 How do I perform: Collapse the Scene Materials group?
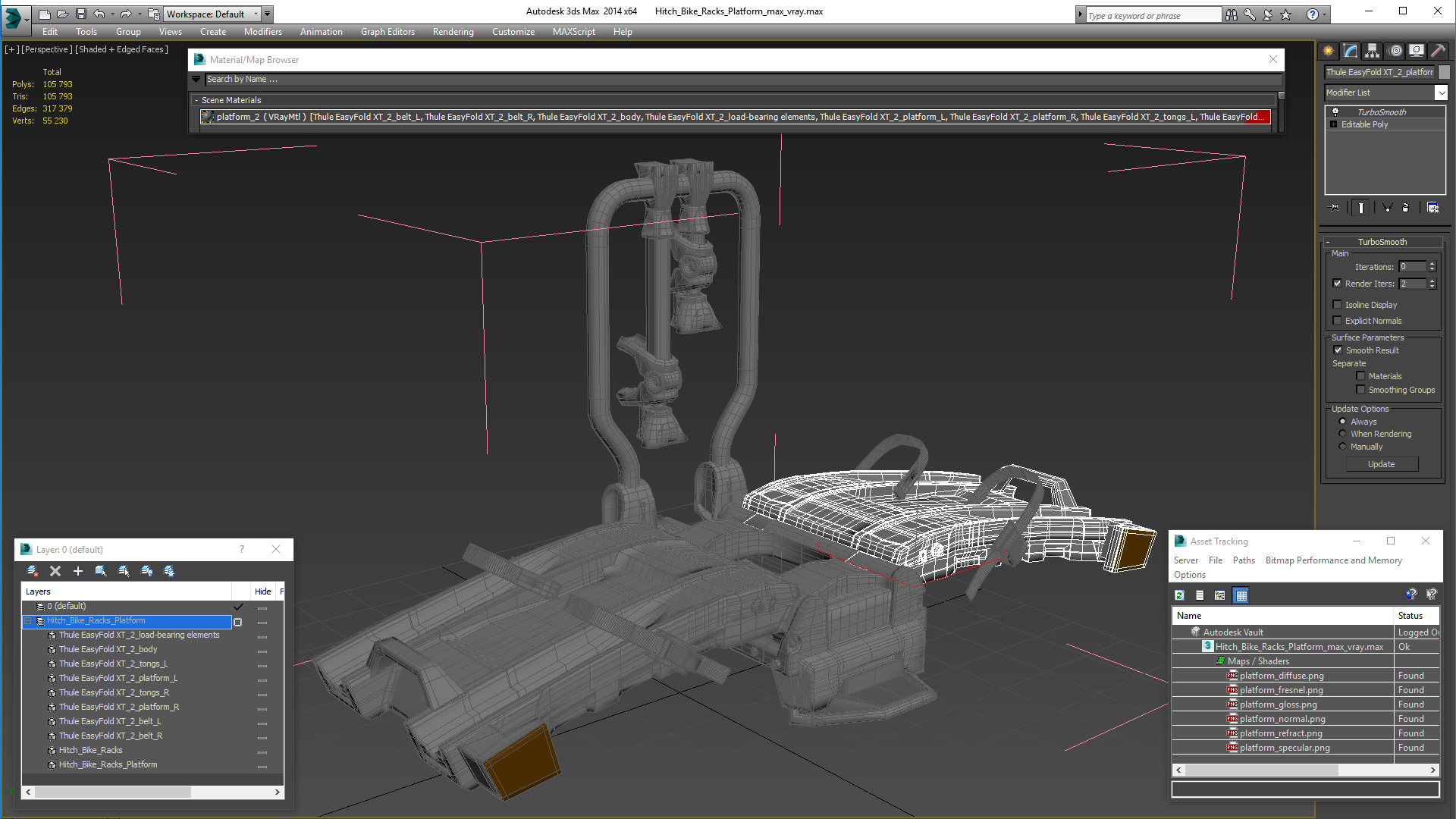[196, 100]
